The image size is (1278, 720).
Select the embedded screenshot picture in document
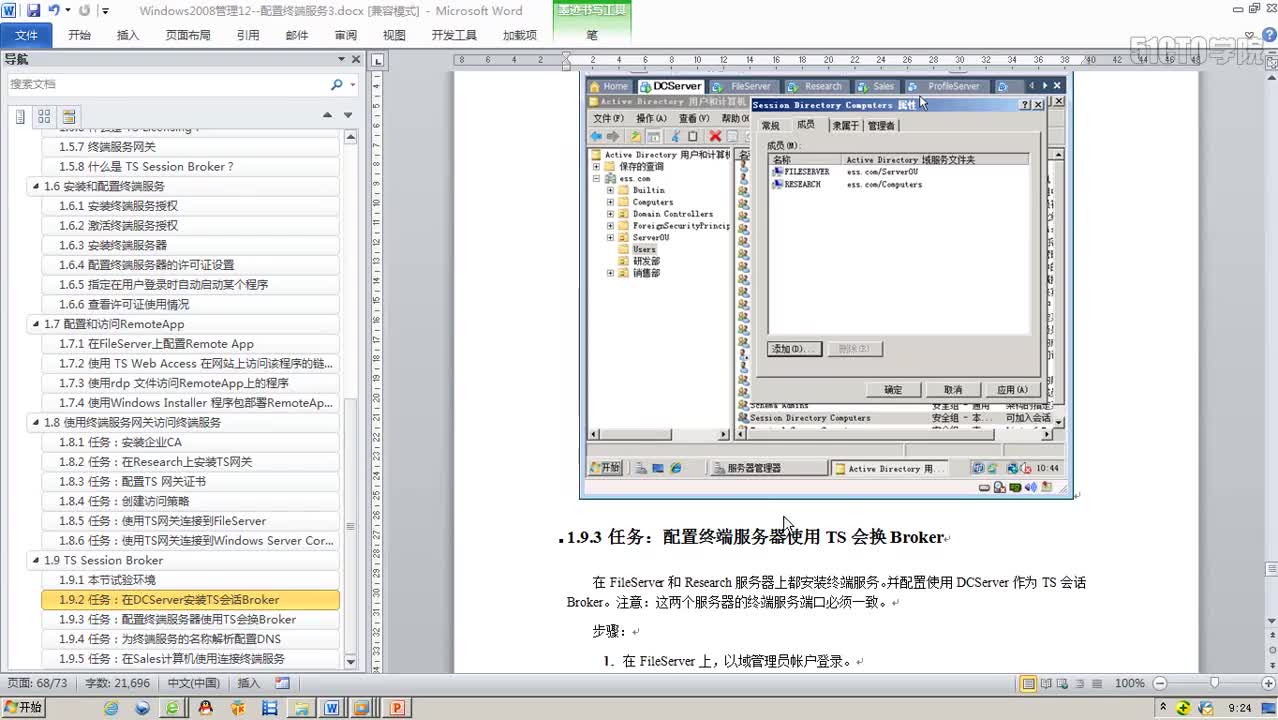[x=826, y=285]
